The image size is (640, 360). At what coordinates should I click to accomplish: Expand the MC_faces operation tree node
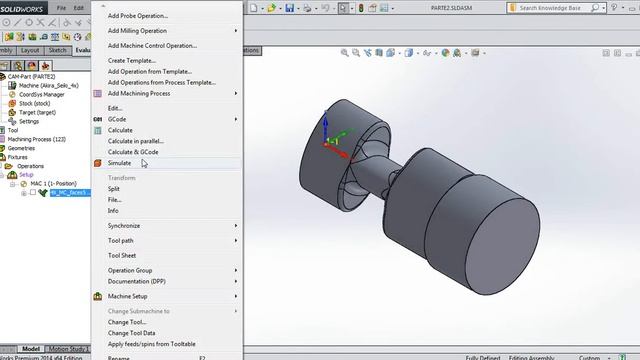coord(24,193)
